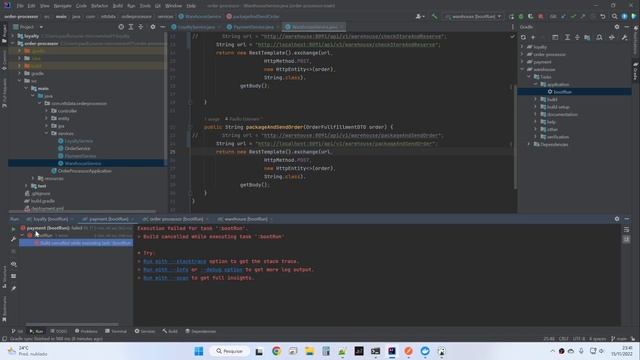Collapse all in Project panel header
The image size is (640, 360).
point(141,27)
